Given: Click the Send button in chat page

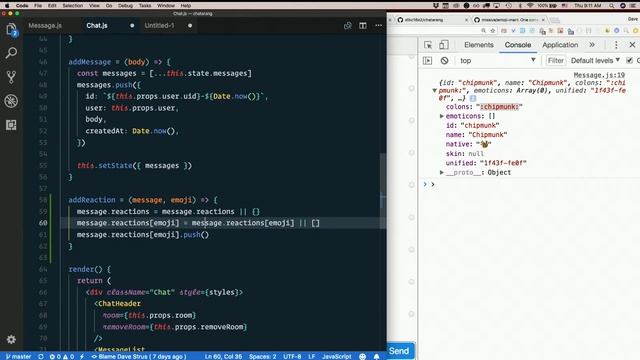Looking at the screenshot, I should click(x=399, y=351).
